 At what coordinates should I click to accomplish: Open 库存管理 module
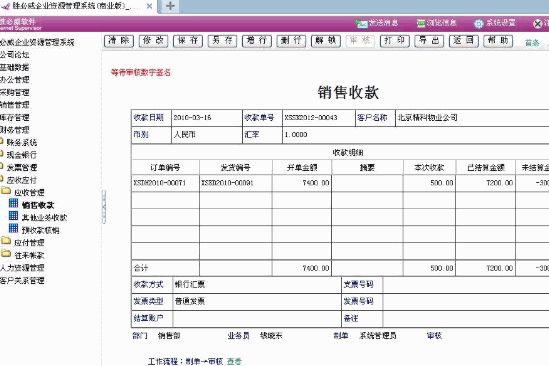coord(14,117)
